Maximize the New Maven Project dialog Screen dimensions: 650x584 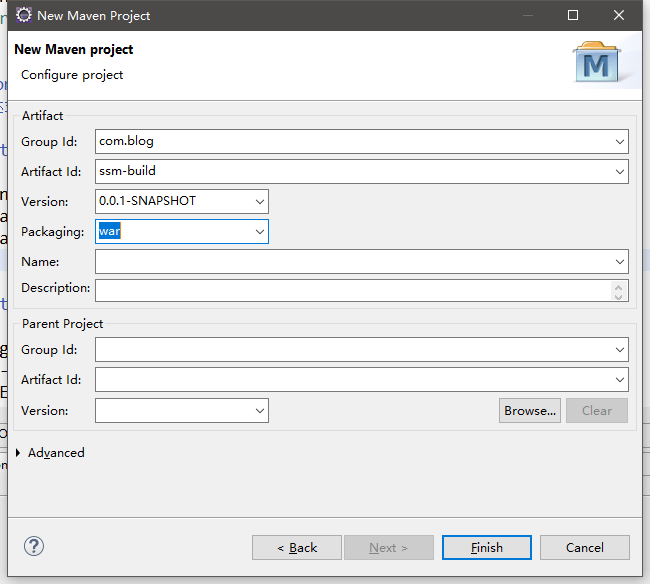(x=573, y=15)
